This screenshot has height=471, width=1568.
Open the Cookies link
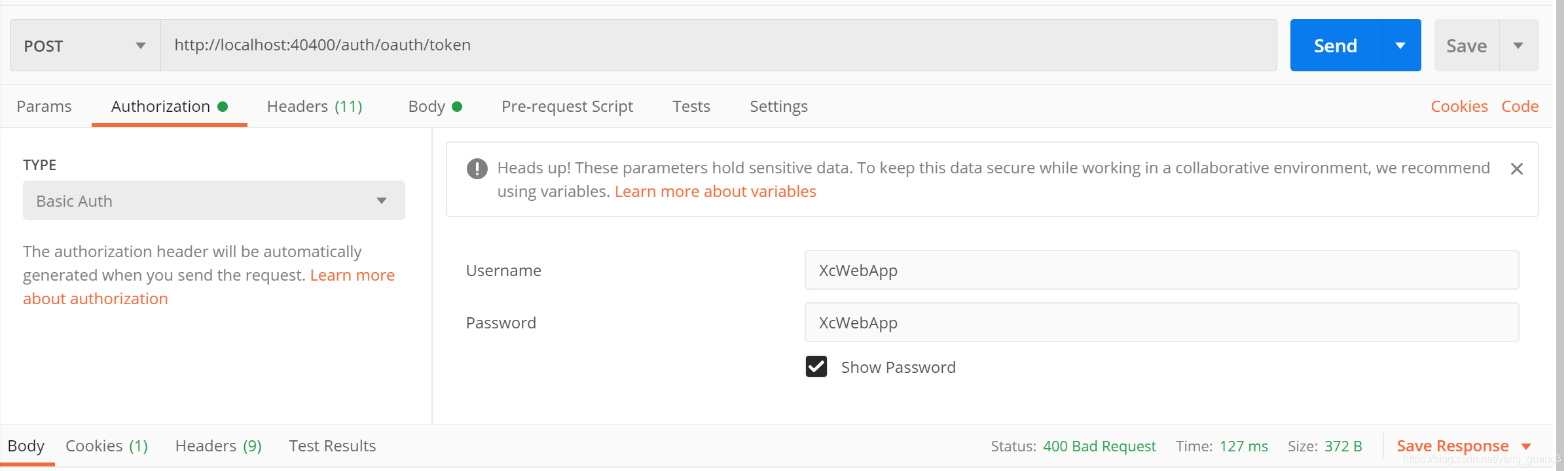[x=1459, y=107]
